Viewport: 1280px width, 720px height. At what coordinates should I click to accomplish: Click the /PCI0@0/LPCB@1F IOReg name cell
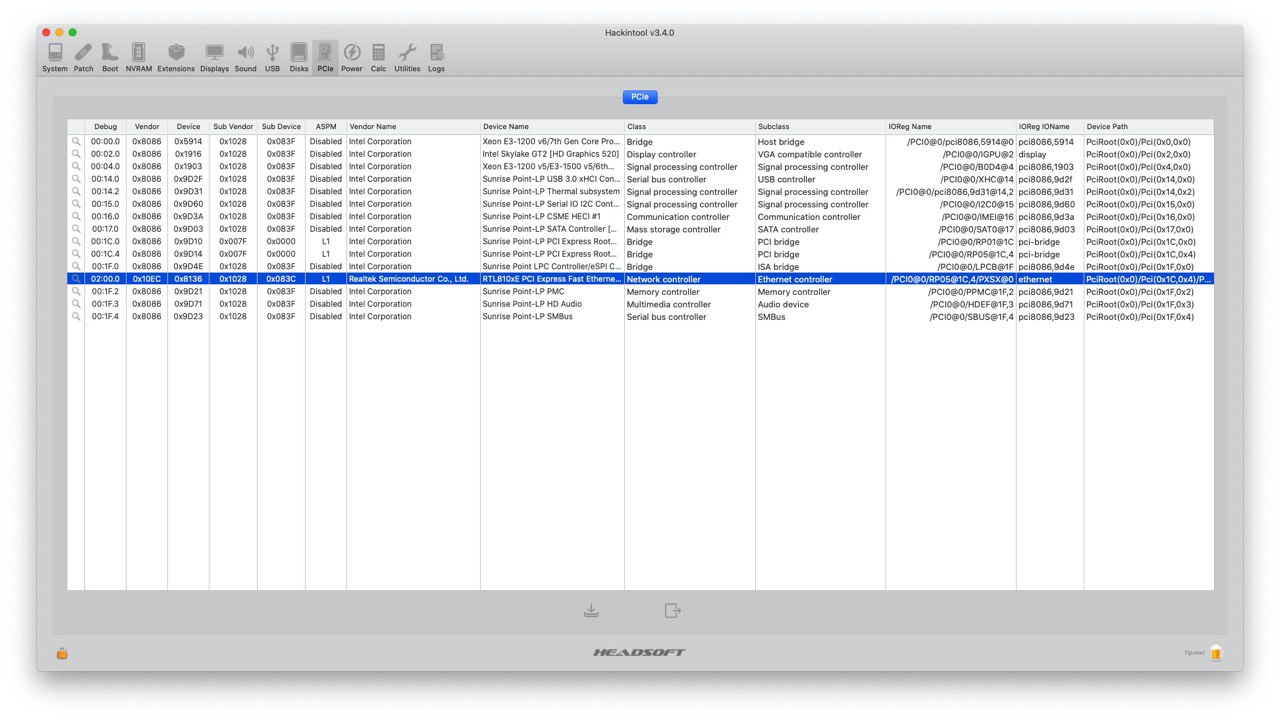click(950, 267)
